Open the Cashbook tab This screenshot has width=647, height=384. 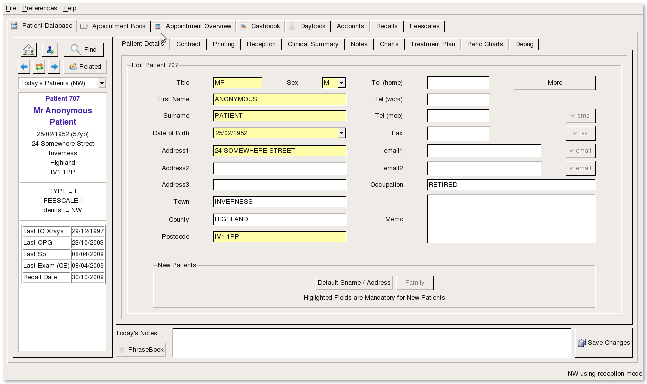pyautogui.click(x=261, y=26)
